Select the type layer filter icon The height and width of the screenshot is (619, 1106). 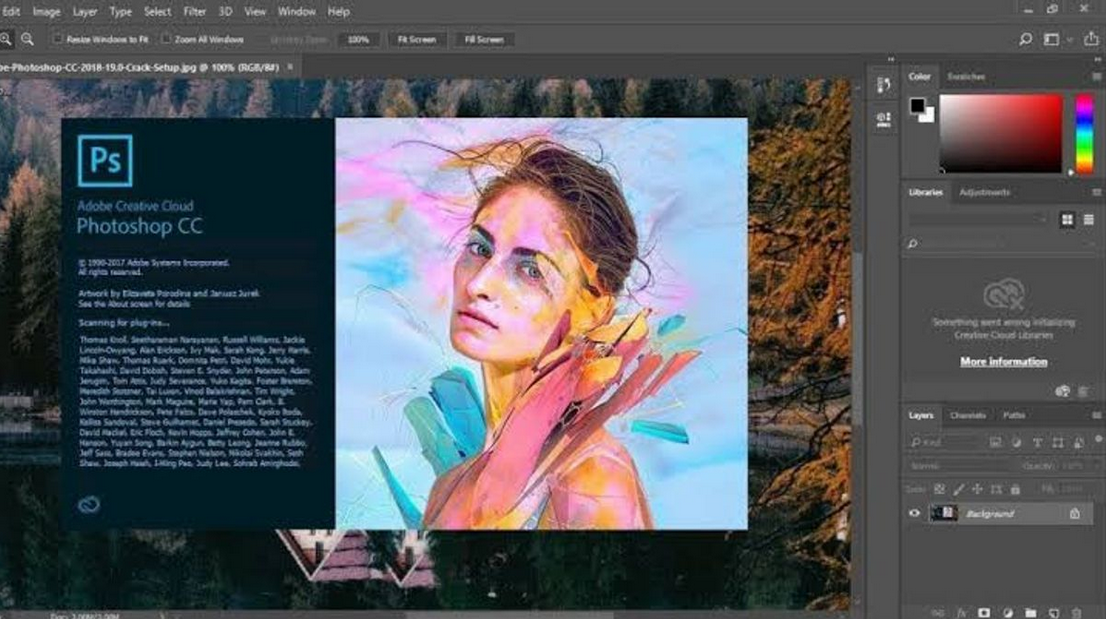tap(1037, 442)
